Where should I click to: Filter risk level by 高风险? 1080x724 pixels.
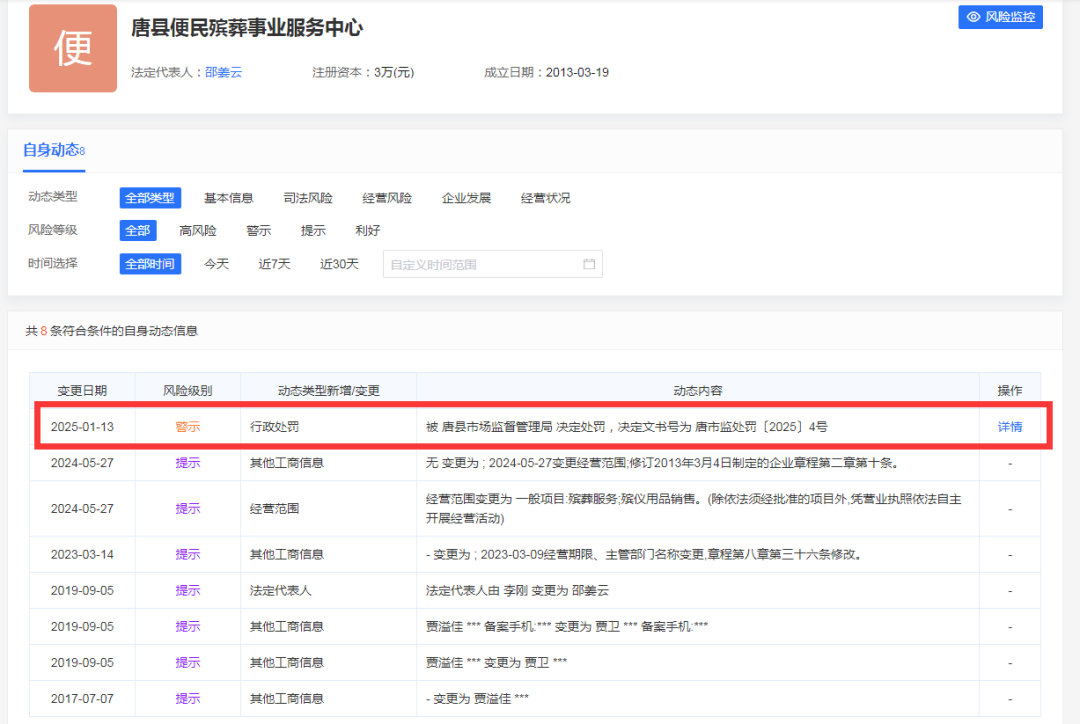pos(197,231)
